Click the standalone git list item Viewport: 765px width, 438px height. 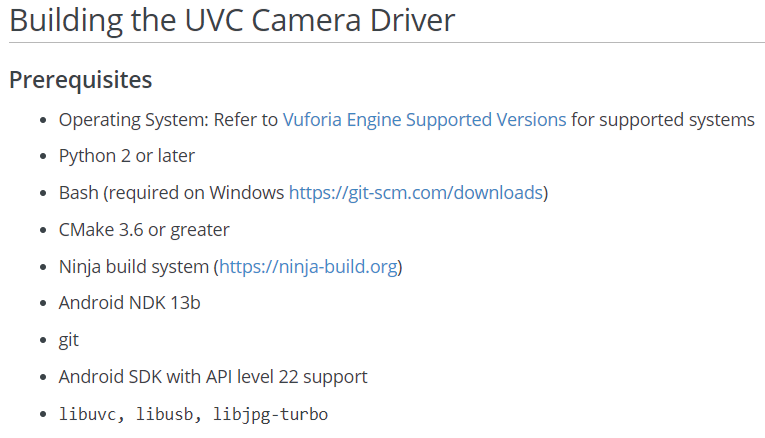68,340
